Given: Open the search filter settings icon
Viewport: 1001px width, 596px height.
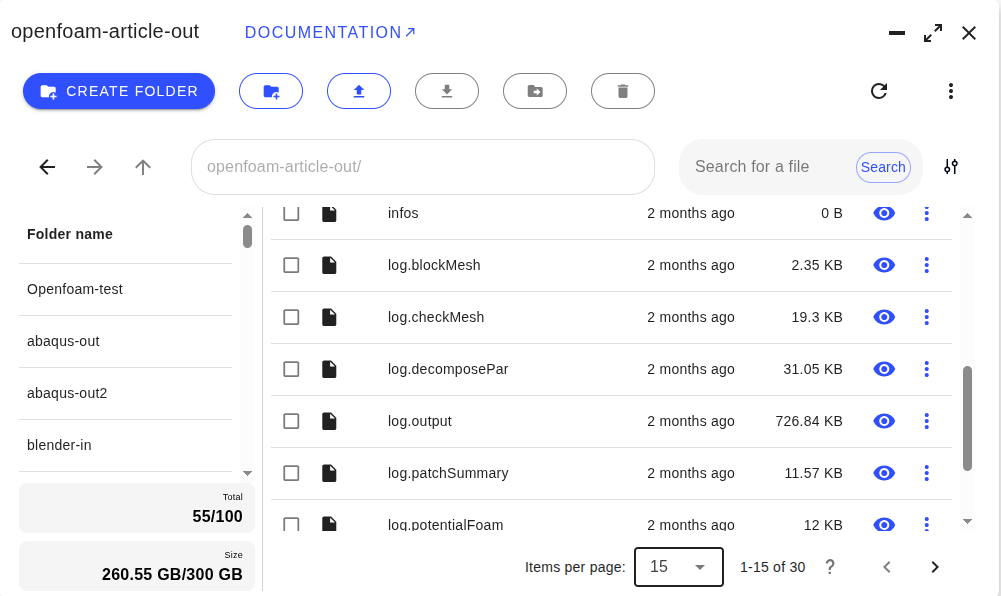Looking at the screenshot, I should tap(951, 167).
